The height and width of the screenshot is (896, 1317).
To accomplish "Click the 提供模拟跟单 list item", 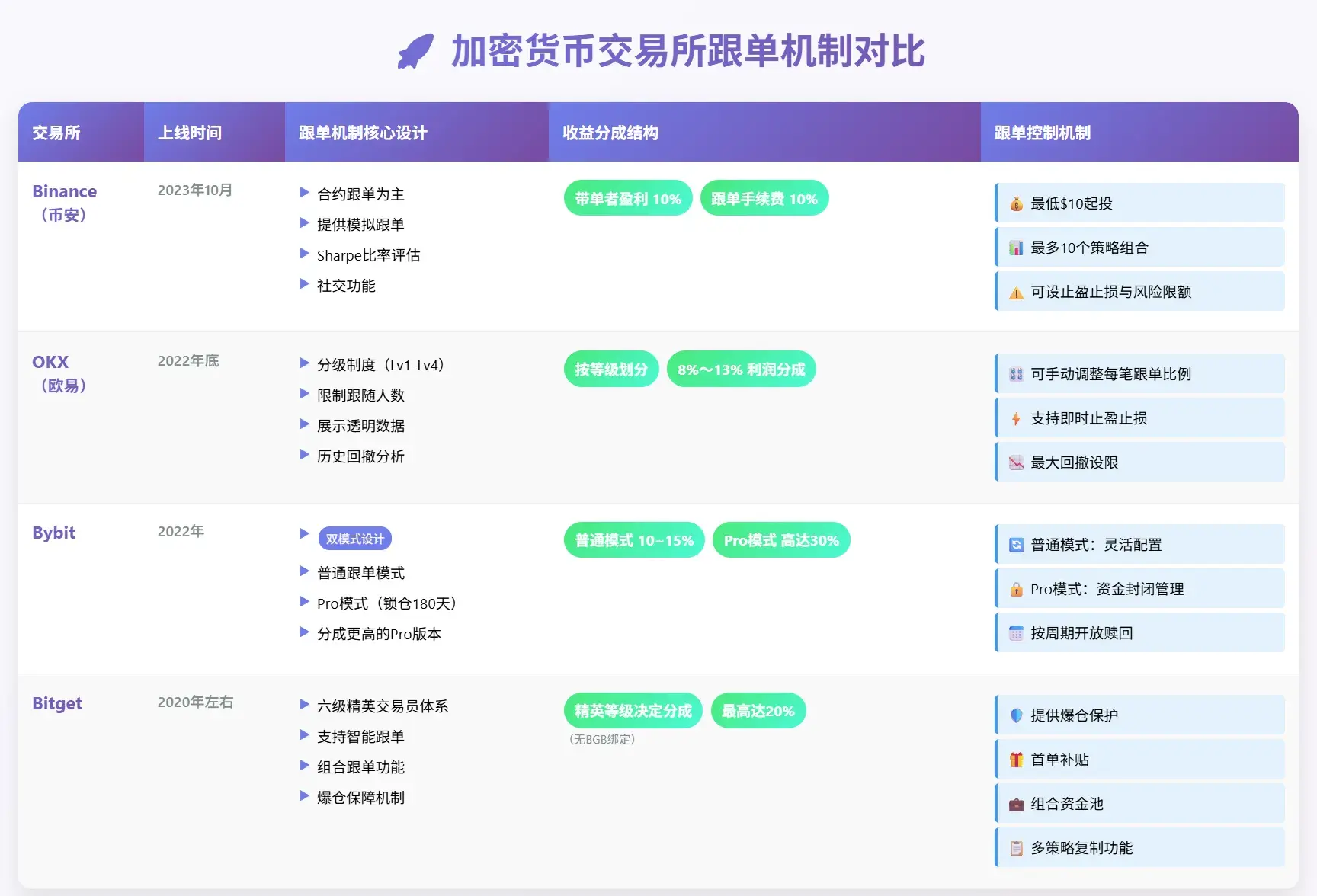I will coord(360,225).
